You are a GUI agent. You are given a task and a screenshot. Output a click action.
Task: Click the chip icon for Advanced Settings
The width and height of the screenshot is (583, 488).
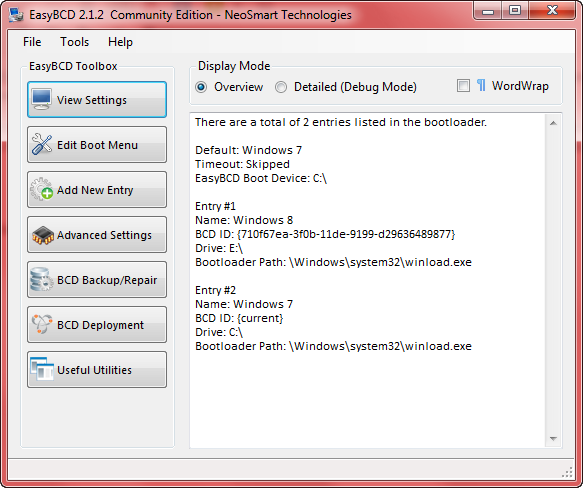43,235
